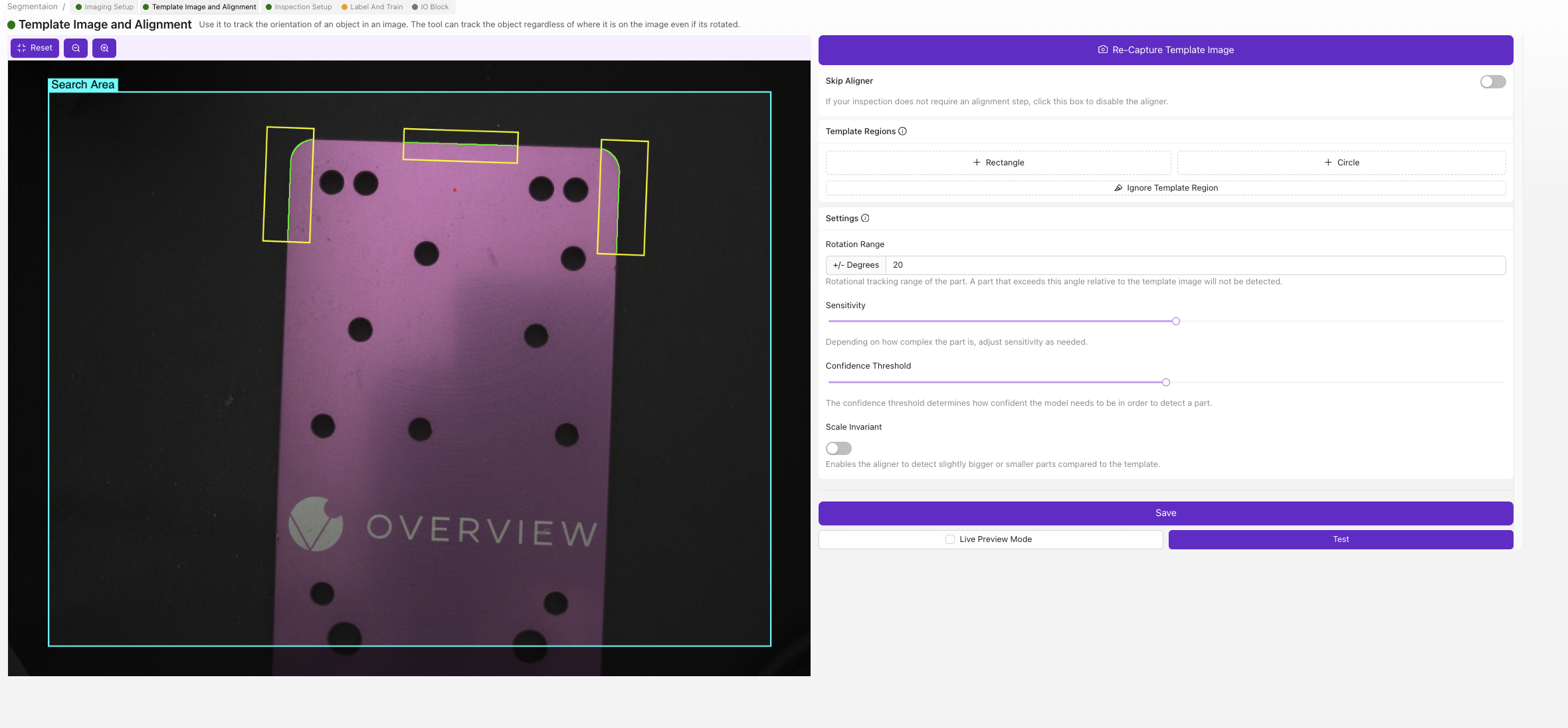The image size is (1568, 728).
Task: Click the Confidence Threshold slider handle
Action: 1165,383
